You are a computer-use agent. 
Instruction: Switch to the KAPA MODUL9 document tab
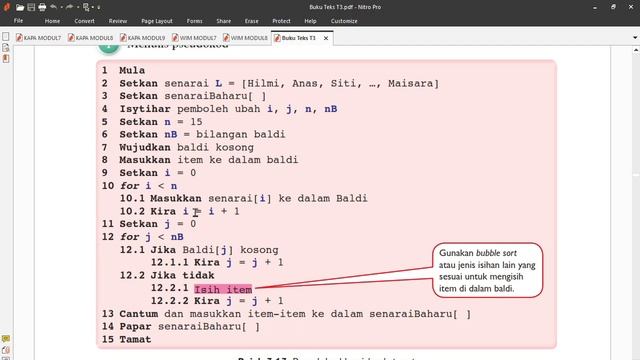(143, 38)
